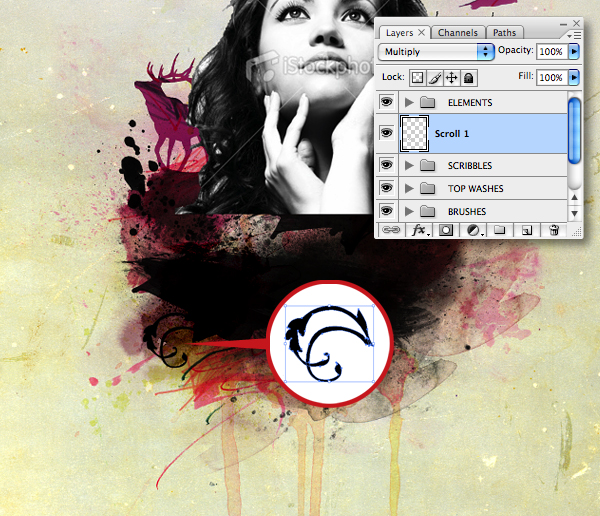Click the layers scroll down arrow
This screenshot has width=600, height=516.
[574, 213]
